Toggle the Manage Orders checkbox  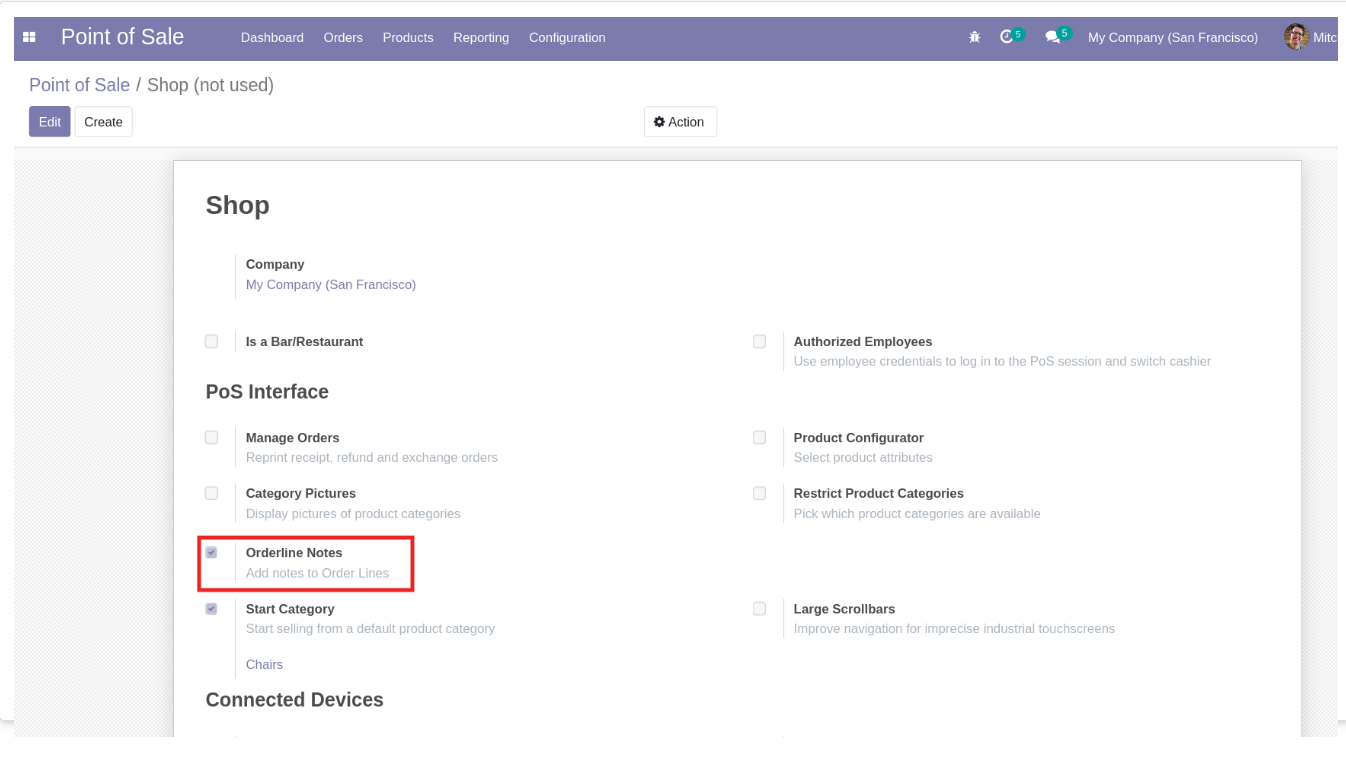coord(211,437)
